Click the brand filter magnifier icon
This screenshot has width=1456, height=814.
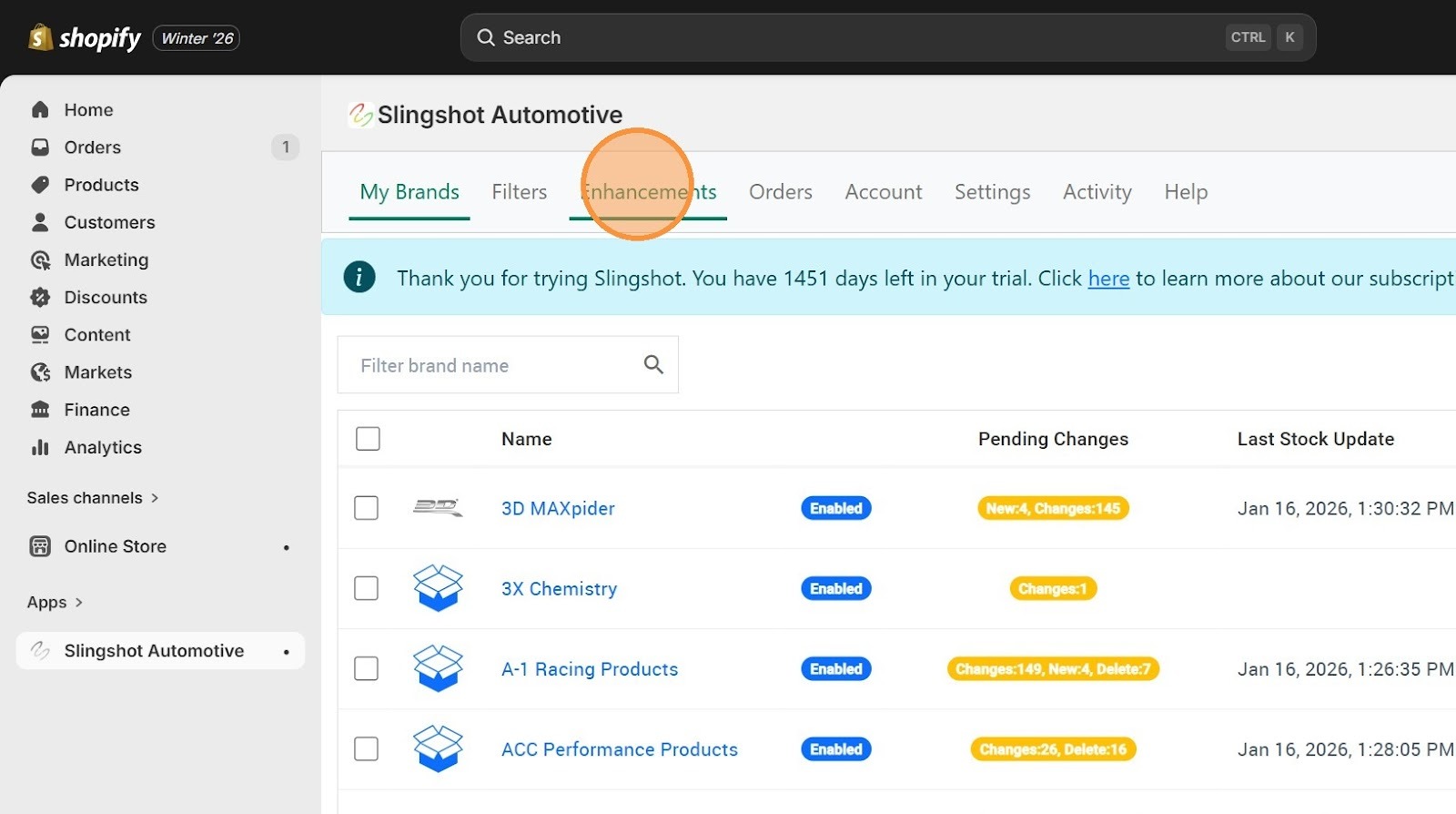(x=653, y=365)
